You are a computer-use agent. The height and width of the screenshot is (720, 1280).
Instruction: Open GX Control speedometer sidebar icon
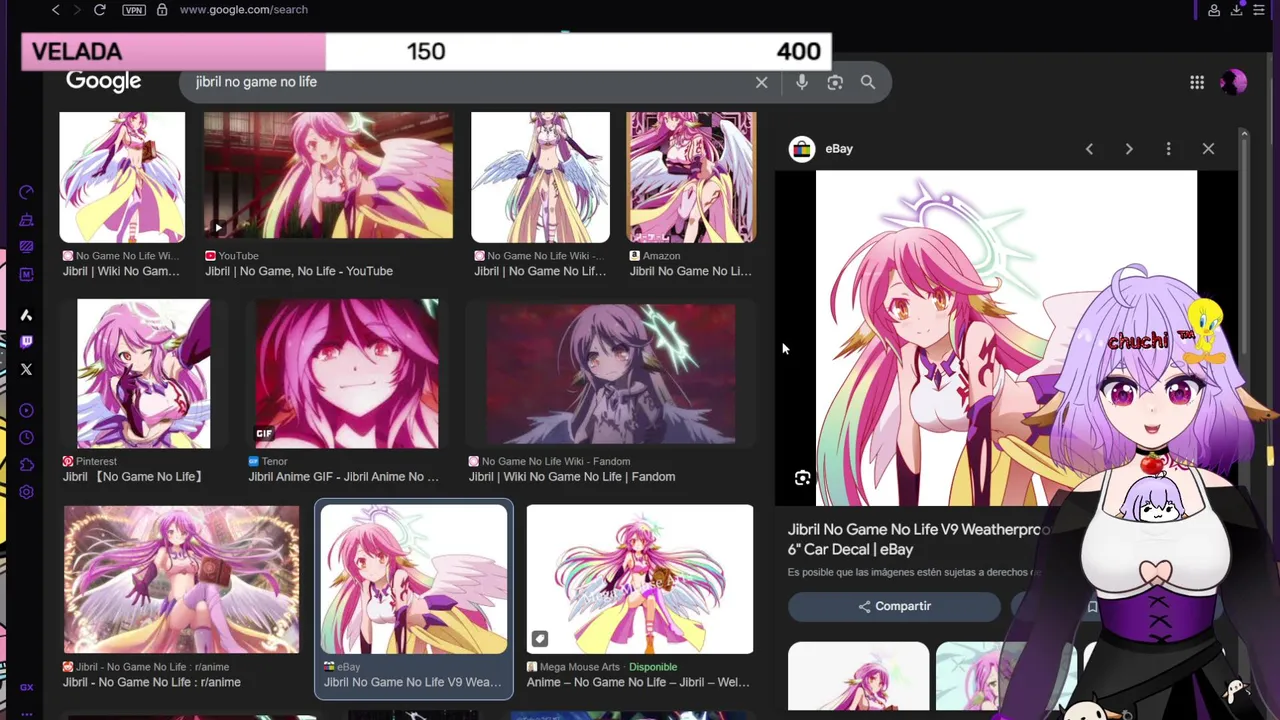point(27,192)
